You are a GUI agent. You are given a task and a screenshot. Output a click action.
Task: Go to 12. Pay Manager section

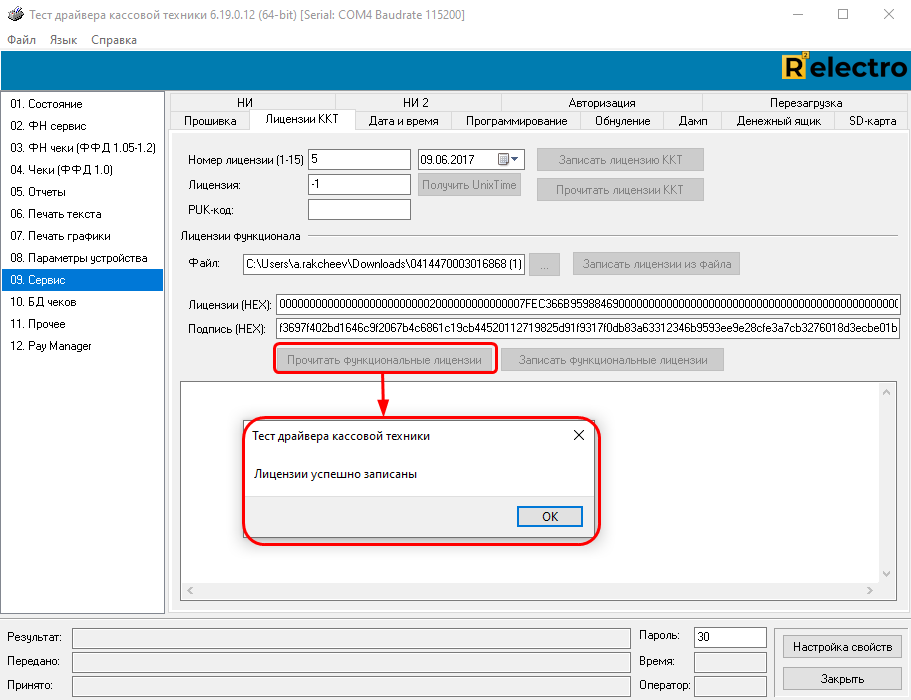coord(51,346)
